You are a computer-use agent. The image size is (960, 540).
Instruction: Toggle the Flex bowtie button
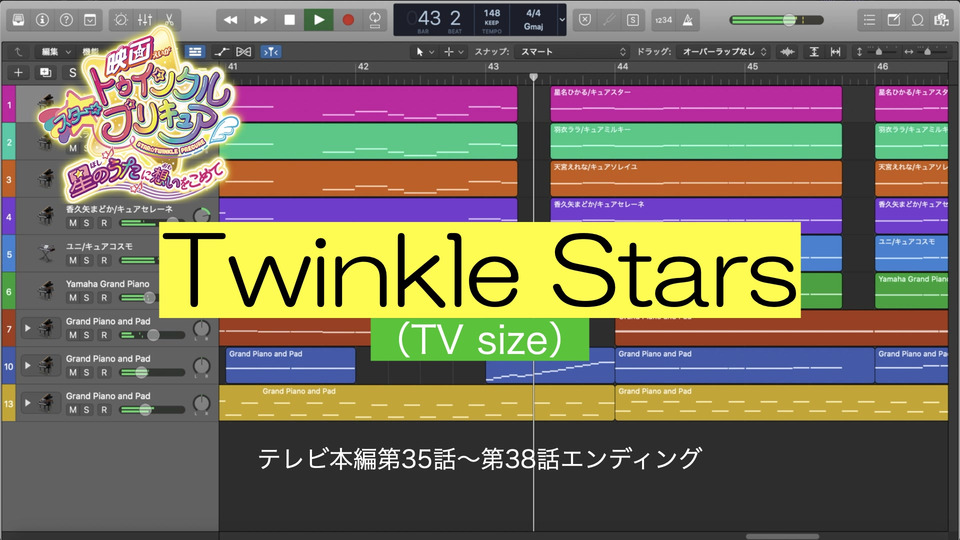pyautogui.click(x=244, y=52)
